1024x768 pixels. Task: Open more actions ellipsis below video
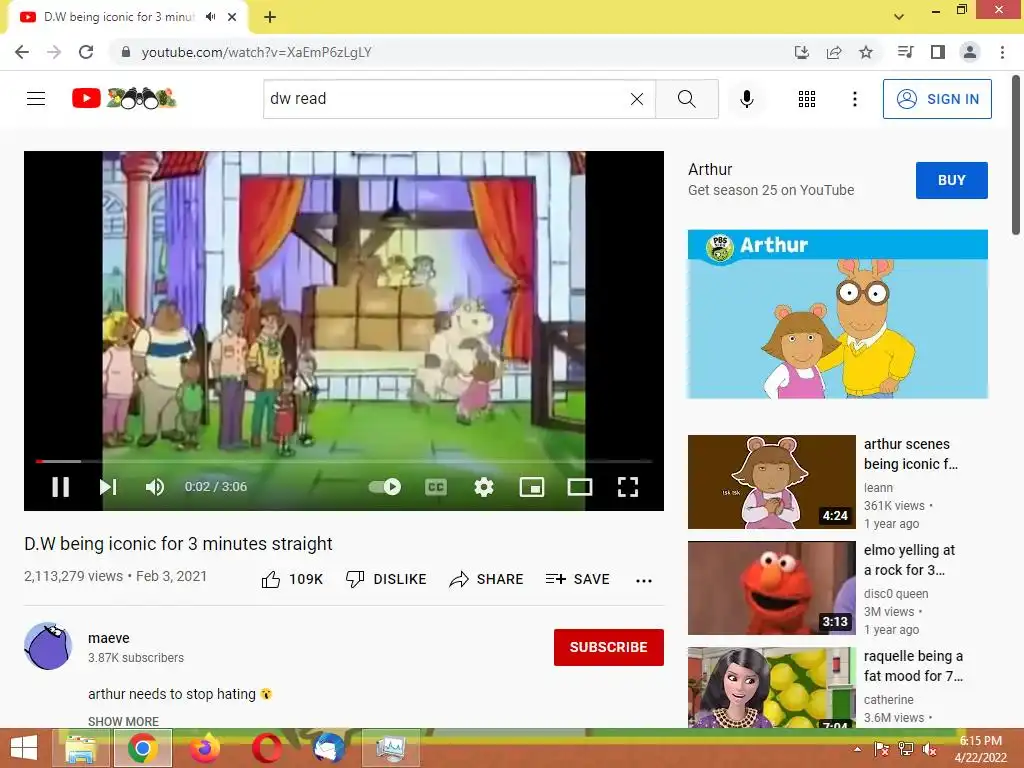[644, 580]
